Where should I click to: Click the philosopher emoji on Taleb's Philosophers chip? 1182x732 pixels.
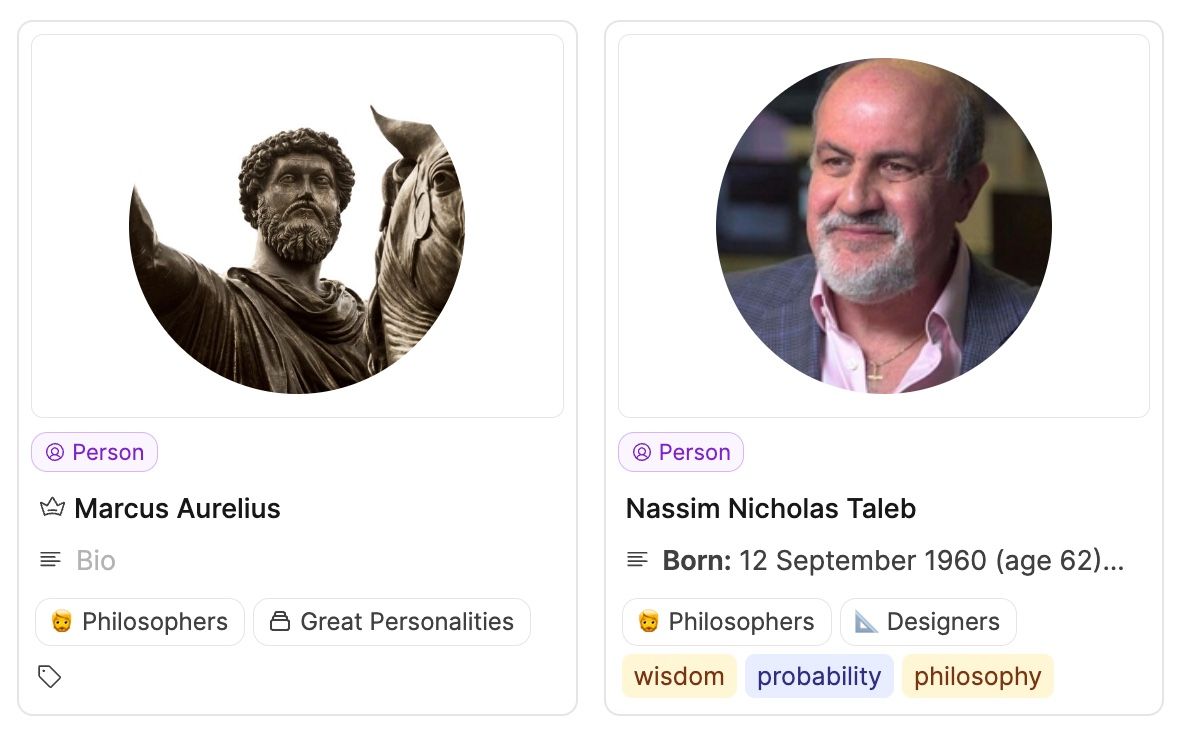pos(649,622)
